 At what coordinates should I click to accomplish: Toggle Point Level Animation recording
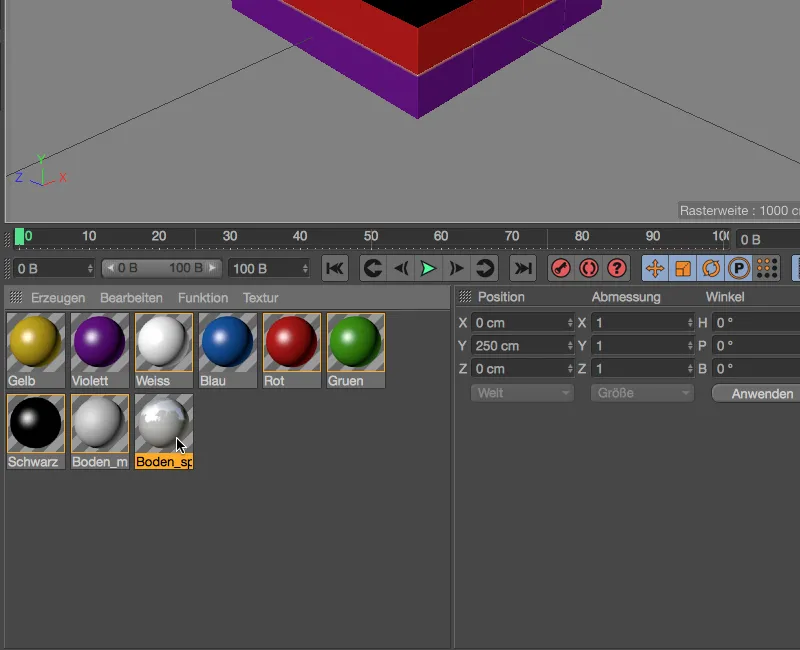point(767,268)
